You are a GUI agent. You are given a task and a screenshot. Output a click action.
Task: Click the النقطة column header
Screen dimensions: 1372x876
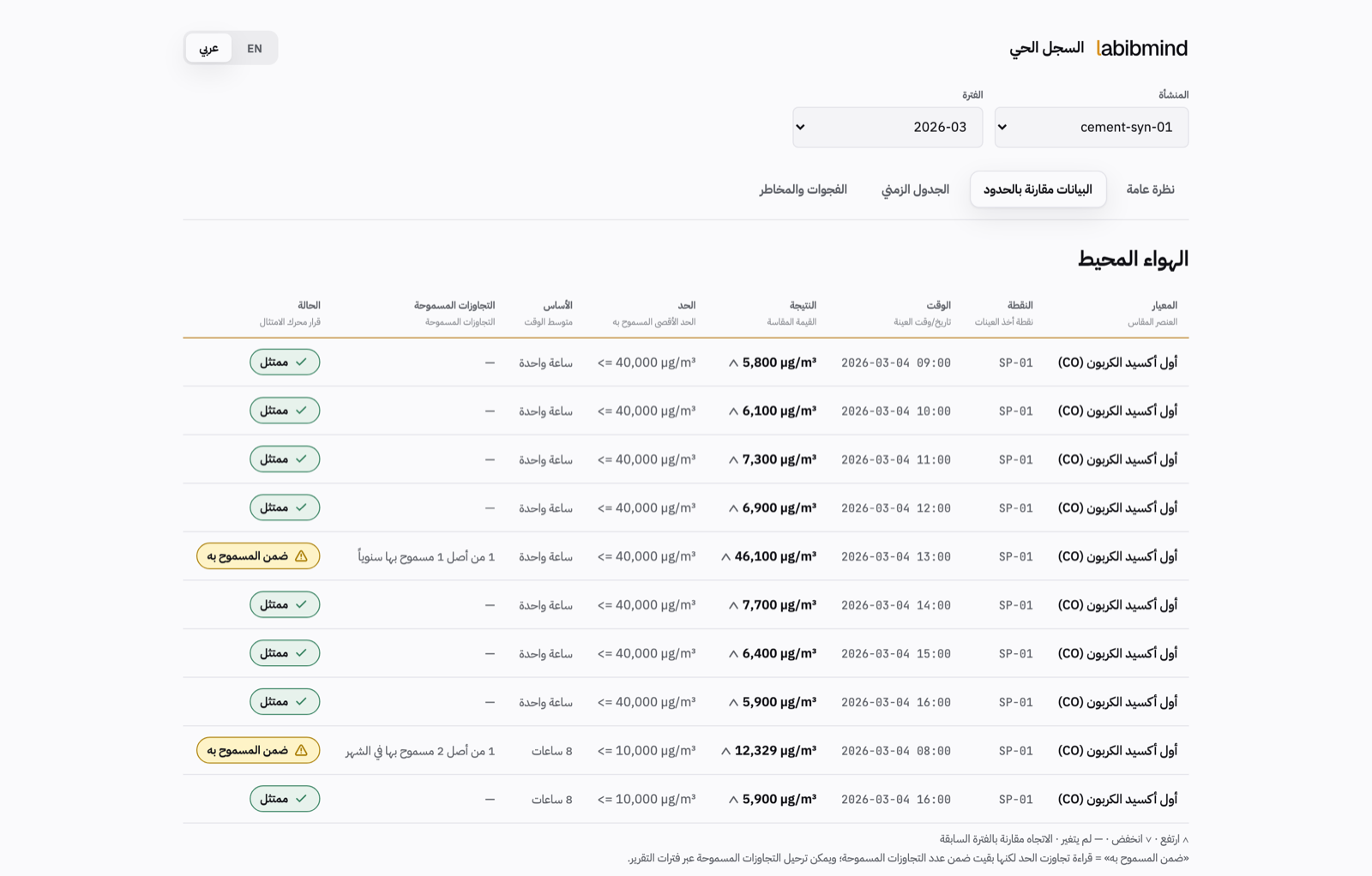pos(1020,305)
